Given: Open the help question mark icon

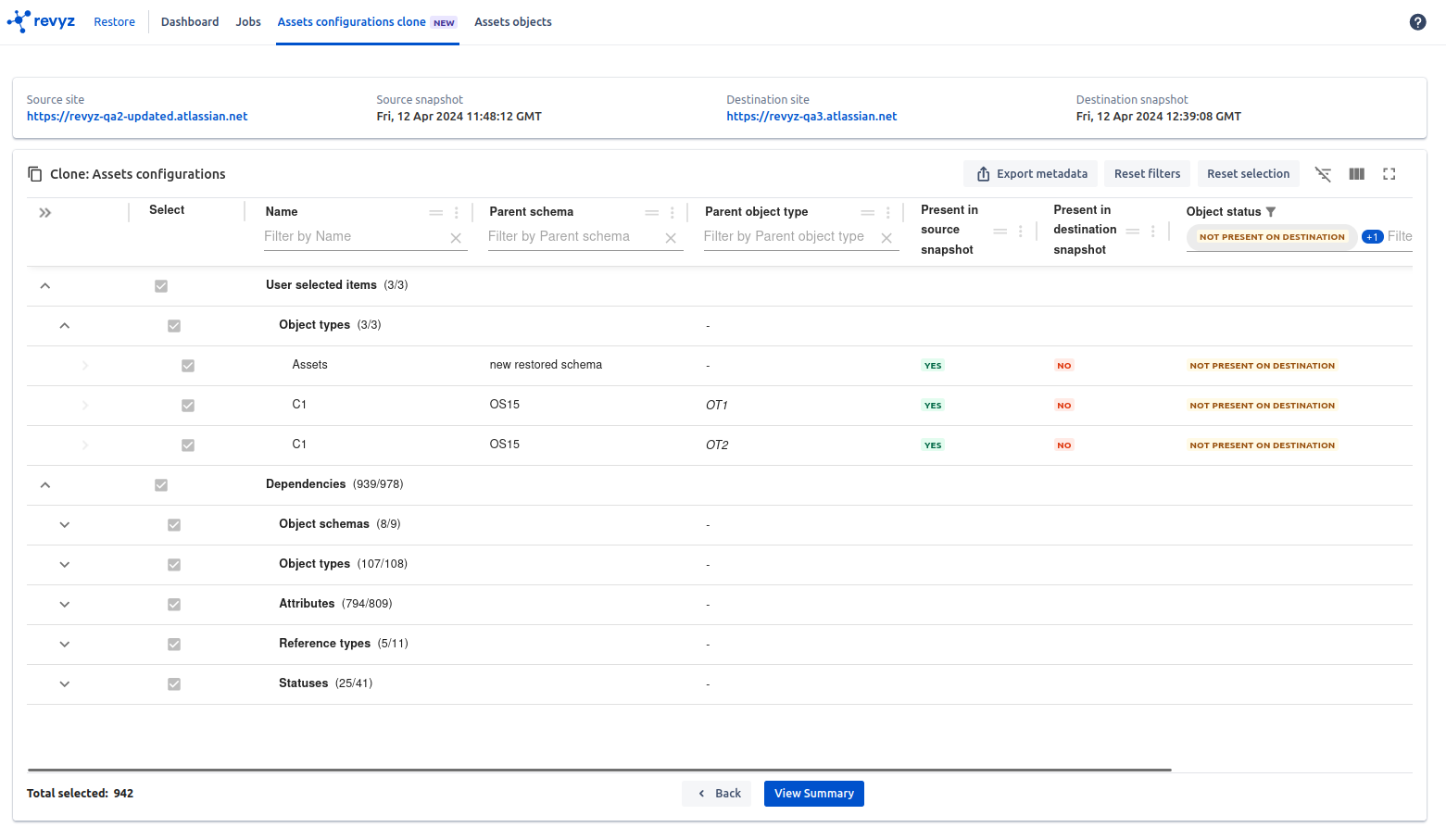Looking at the screenshot, I should coord(1417,22).
